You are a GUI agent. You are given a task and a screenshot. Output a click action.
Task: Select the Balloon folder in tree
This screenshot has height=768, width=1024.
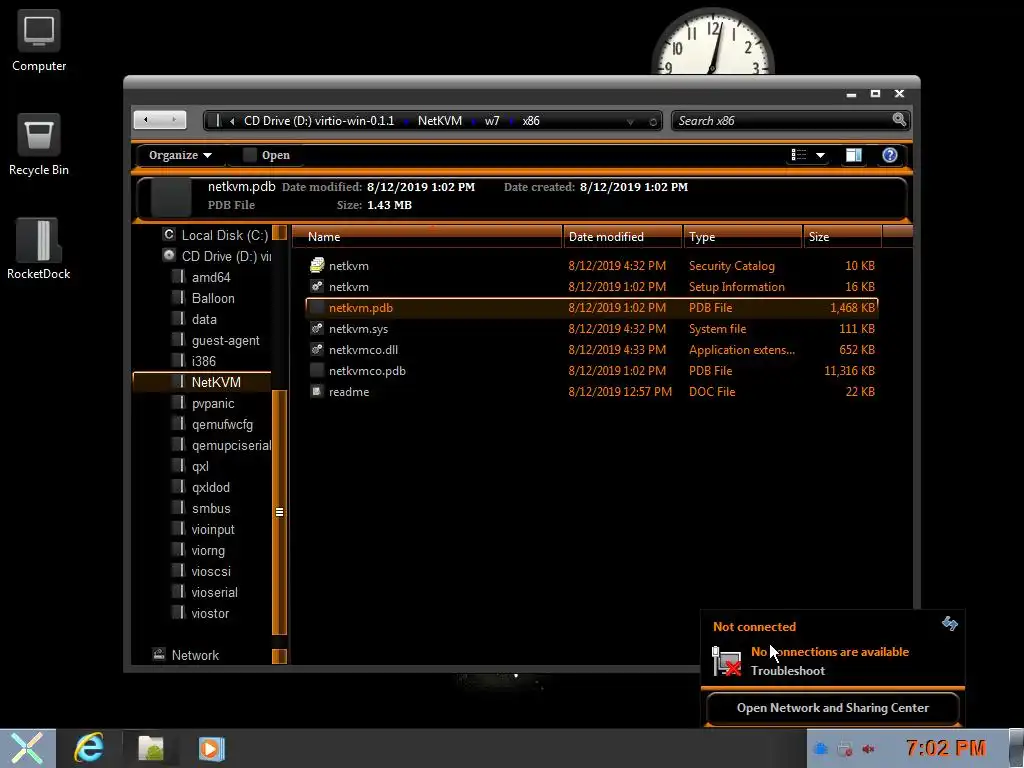213,298
